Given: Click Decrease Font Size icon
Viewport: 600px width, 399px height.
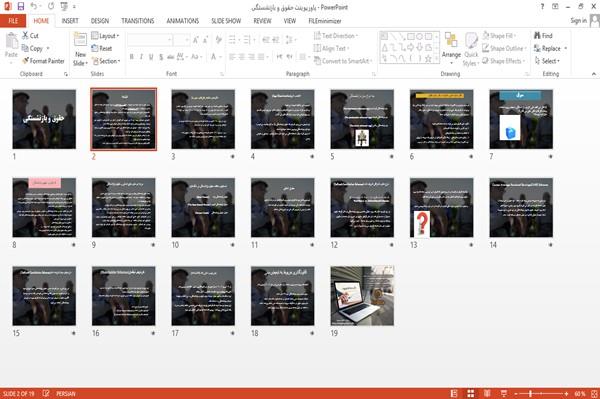Looking at the screenshot, I should point(206,40).
